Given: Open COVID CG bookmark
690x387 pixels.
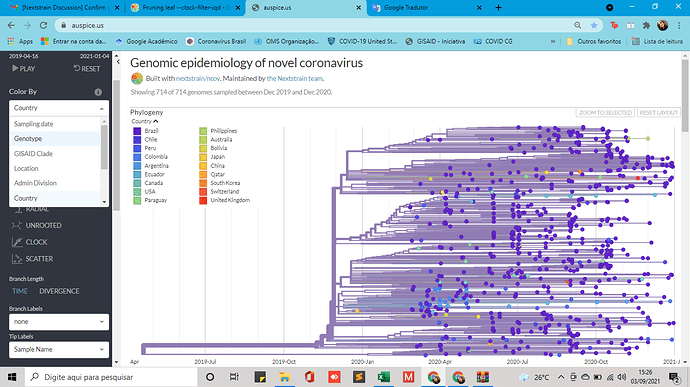Looking at the screenshot, I should point(493,41).
